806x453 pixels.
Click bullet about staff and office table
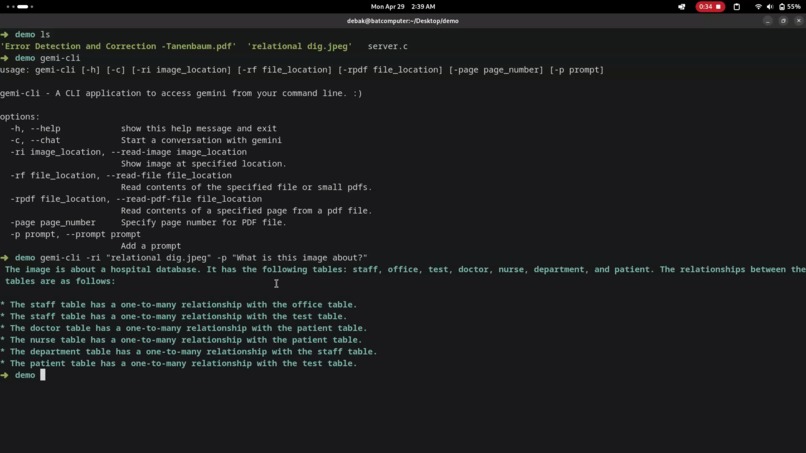(x=178, y=305)
